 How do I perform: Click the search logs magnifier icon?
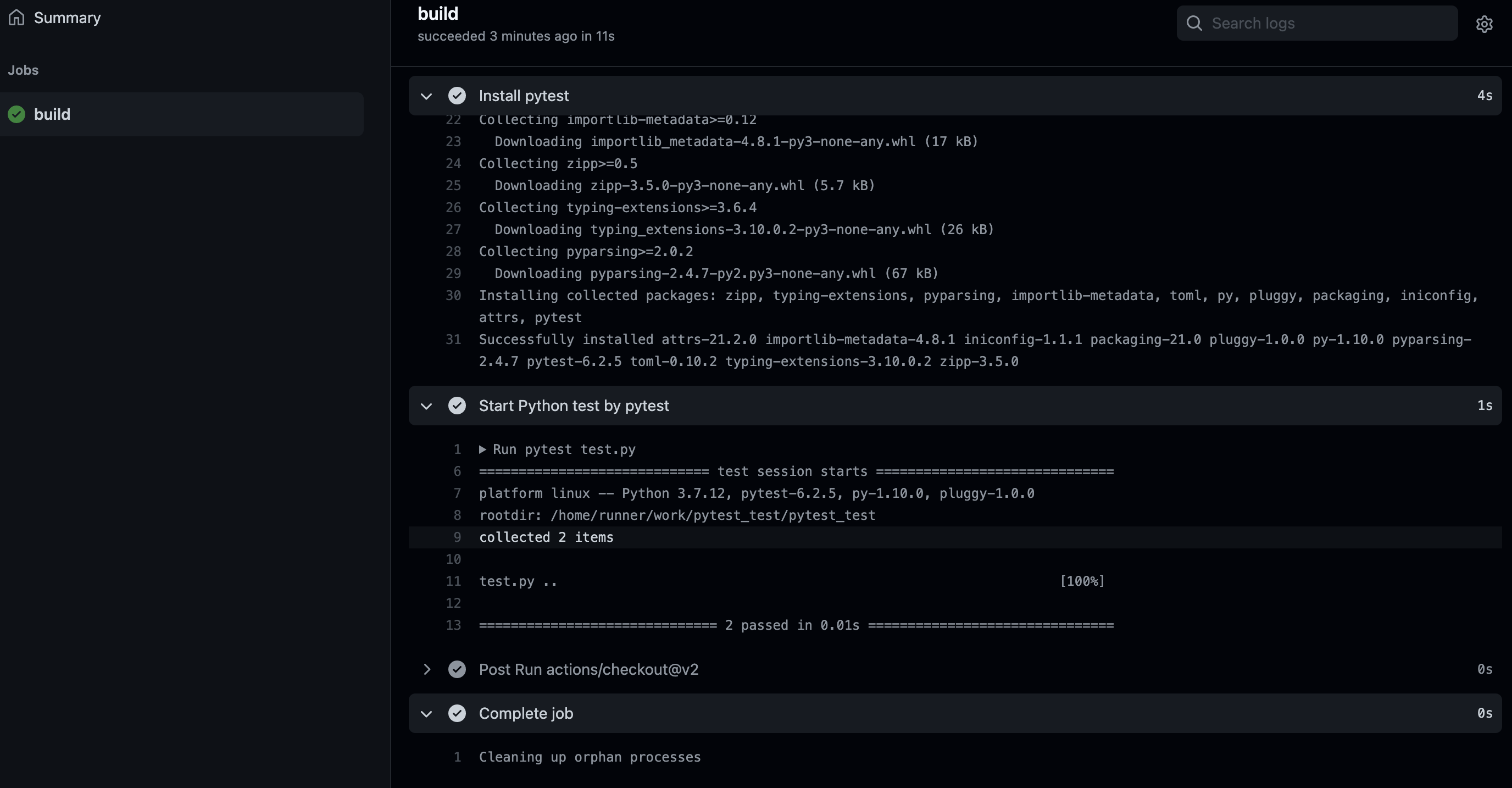tap(1193, 23)
